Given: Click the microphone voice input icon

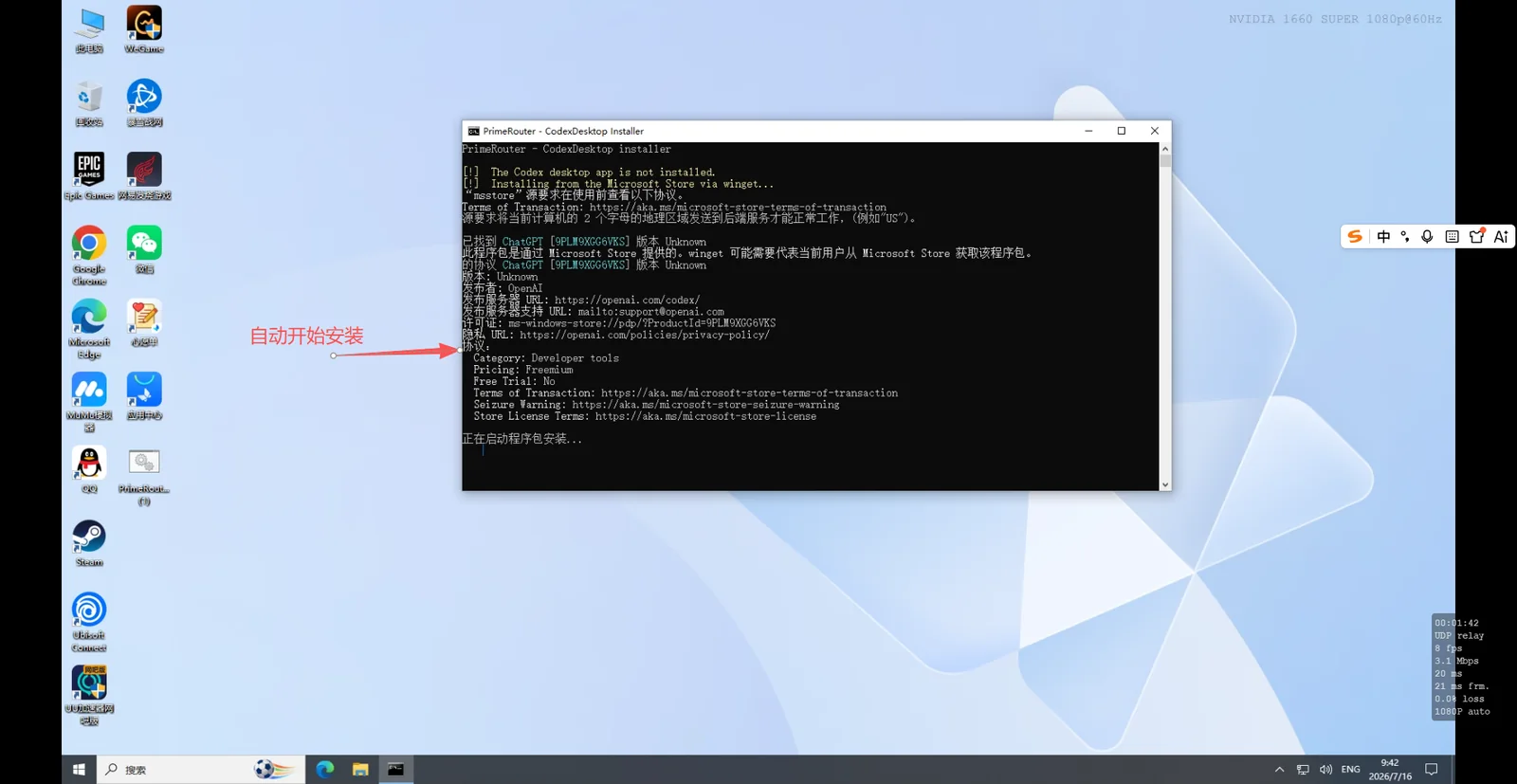Looking at the screenshot, I should coord(1427,237).
